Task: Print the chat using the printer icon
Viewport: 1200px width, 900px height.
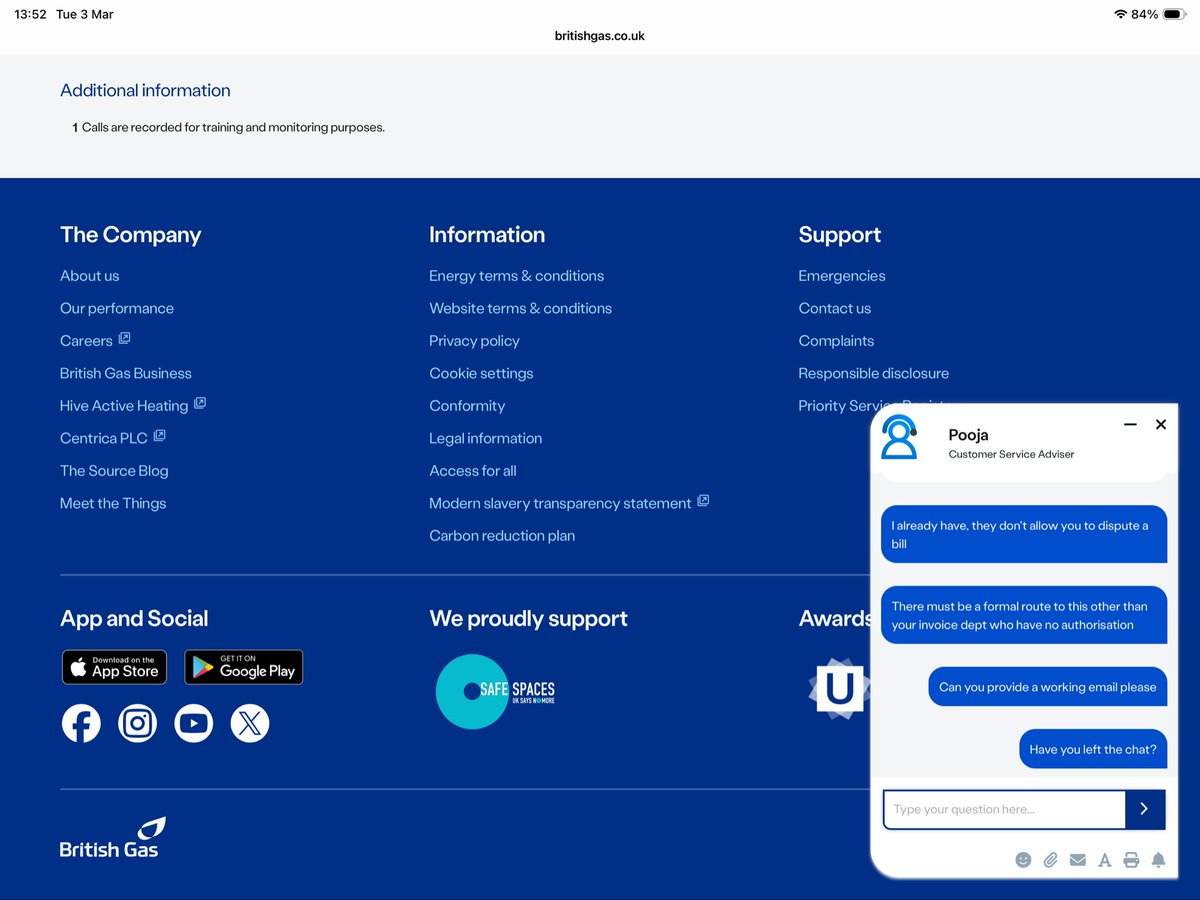Action: pyautogui.click(x=1131, y=859)
